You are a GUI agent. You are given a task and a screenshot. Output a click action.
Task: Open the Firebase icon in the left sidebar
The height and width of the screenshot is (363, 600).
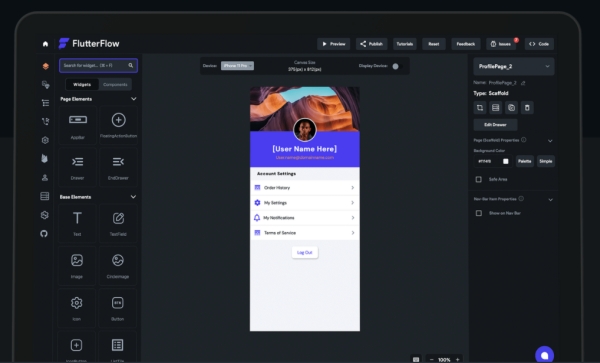tap(44, 158)
